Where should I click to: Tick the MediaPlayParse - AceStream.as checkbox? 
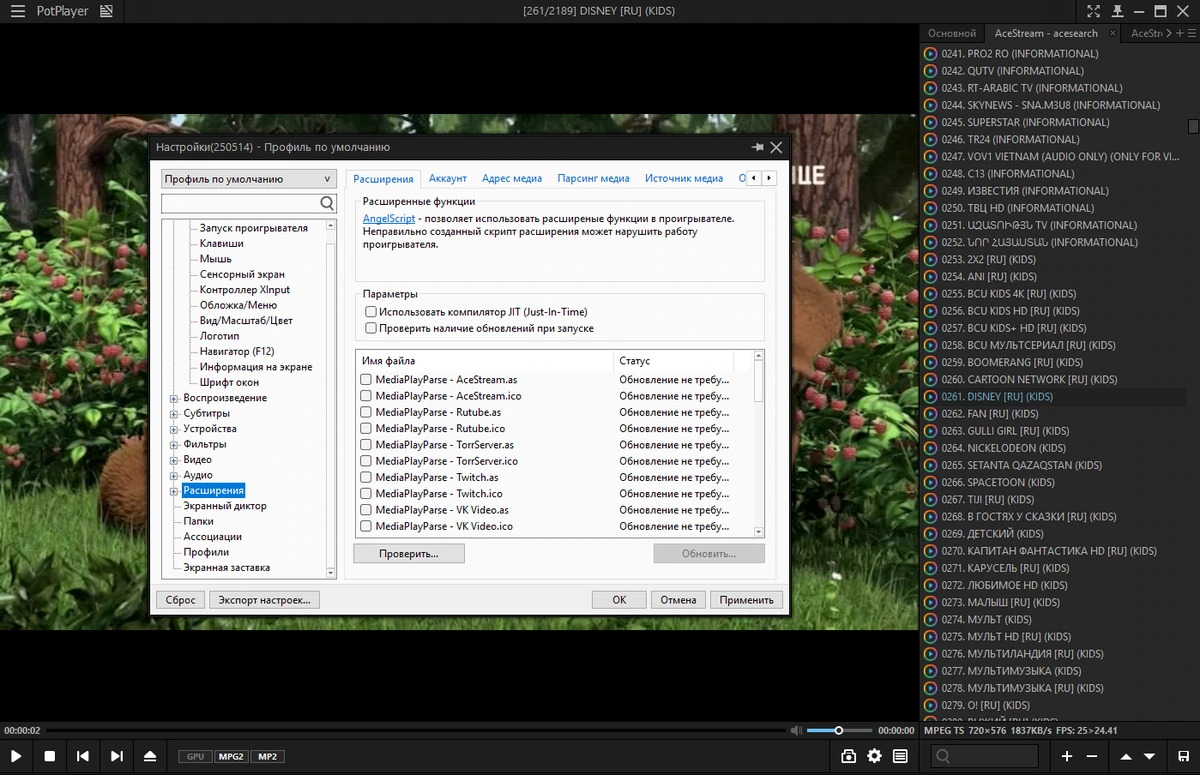[x=366, y=380]
